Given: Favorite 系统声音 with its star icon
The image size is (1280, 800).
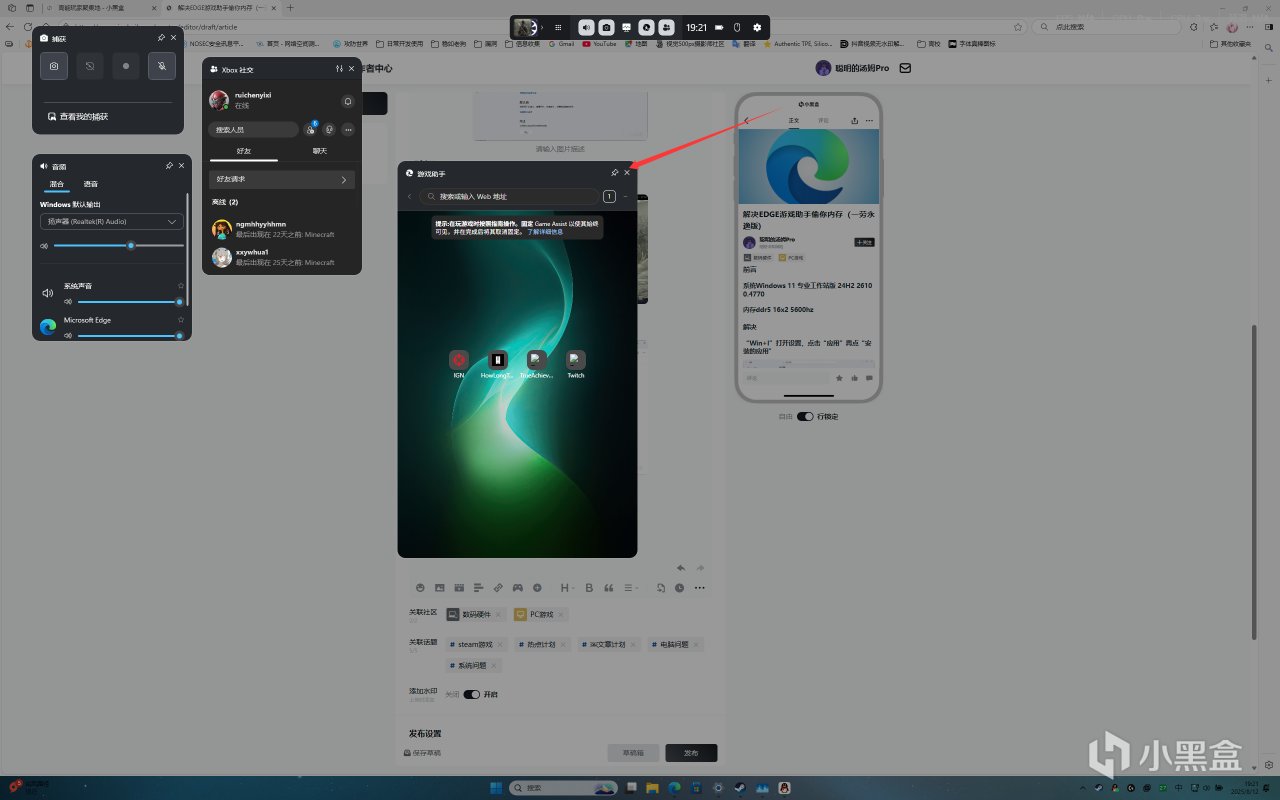Looking at the screenshot, I should 181,286.
